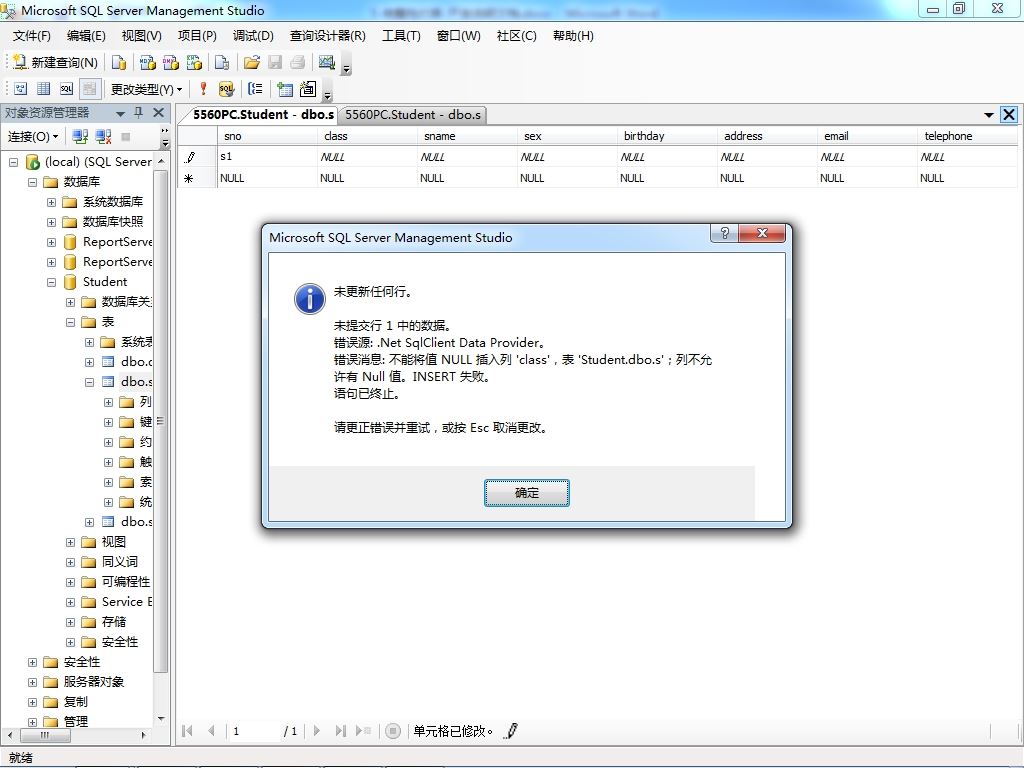Viewport: 1024px width, 768px height.
Task: Toggle the diagram pane display
Action: point(21,88)
